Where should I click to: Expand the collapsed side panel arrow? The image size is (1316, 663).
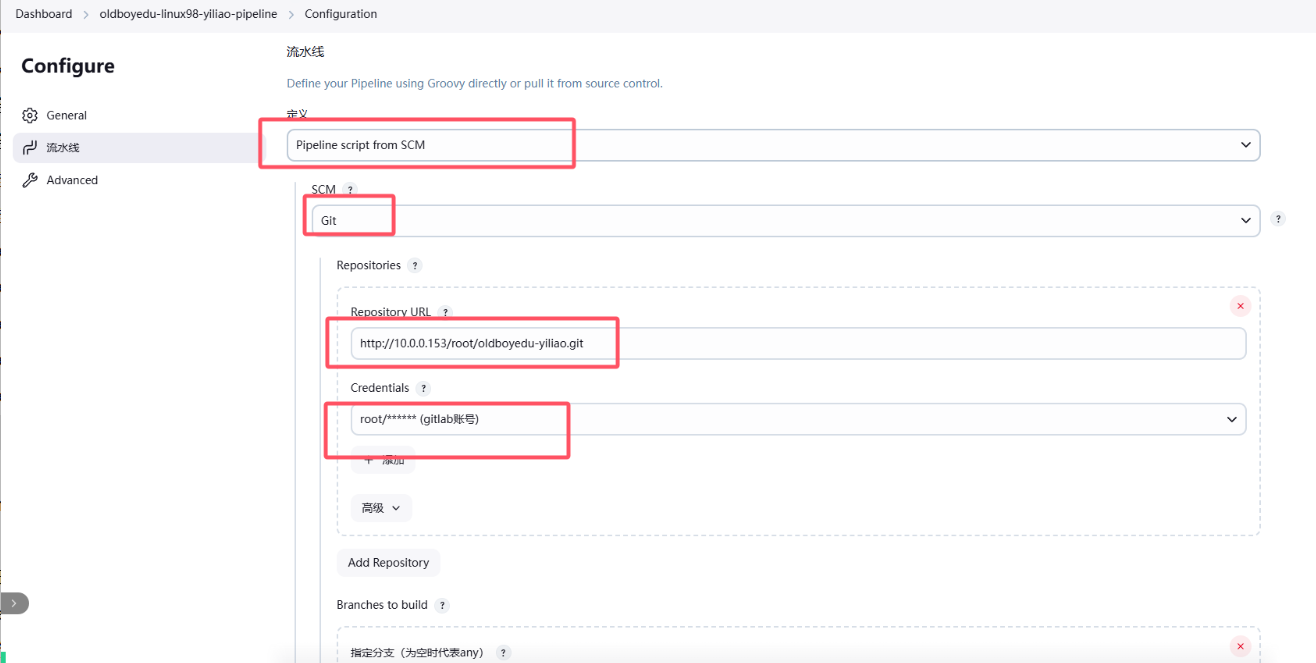point(14,603)
